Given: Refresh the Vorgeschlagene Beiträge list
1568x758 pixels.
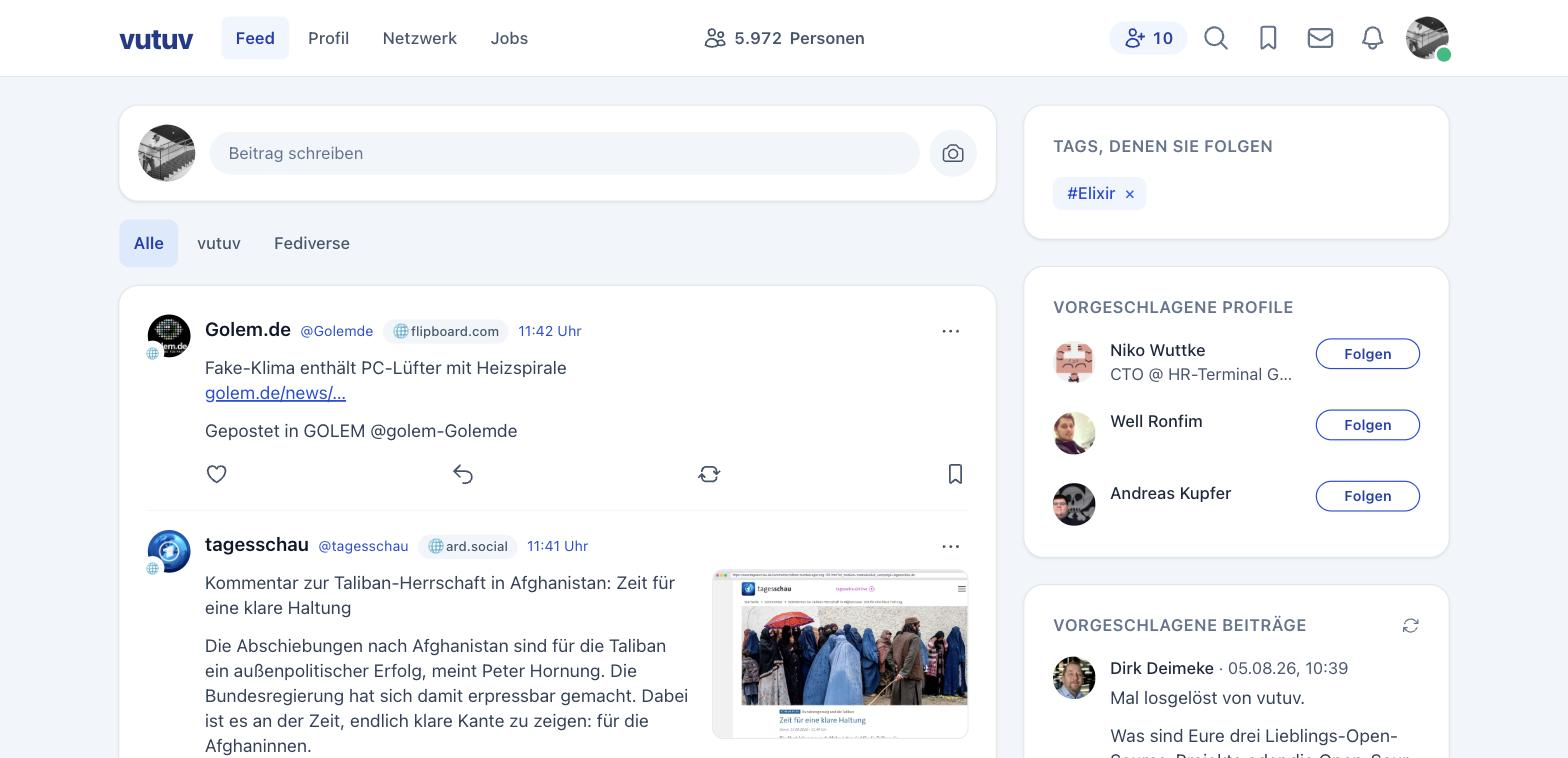Looking at the screenshot, I should click(1410, 626).
